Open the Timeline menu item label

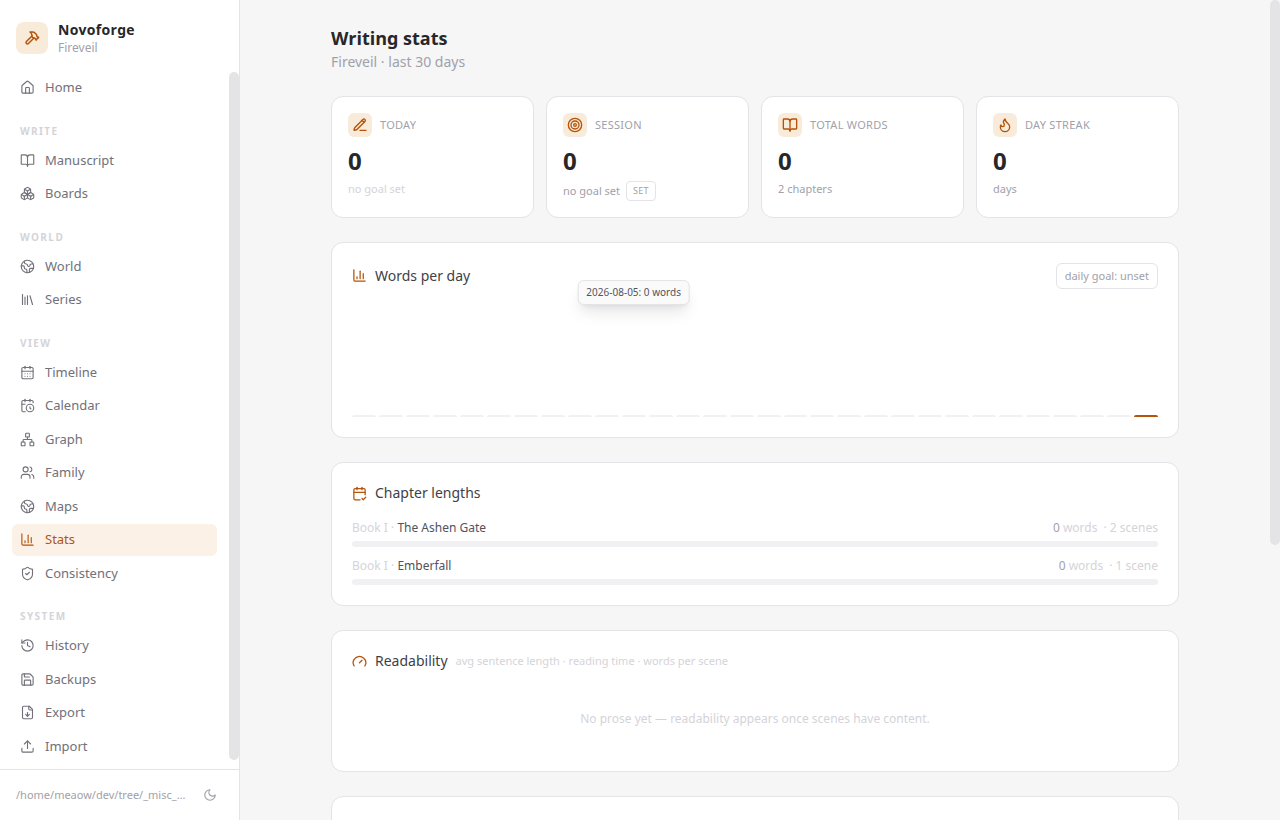[x=71, y=372]
